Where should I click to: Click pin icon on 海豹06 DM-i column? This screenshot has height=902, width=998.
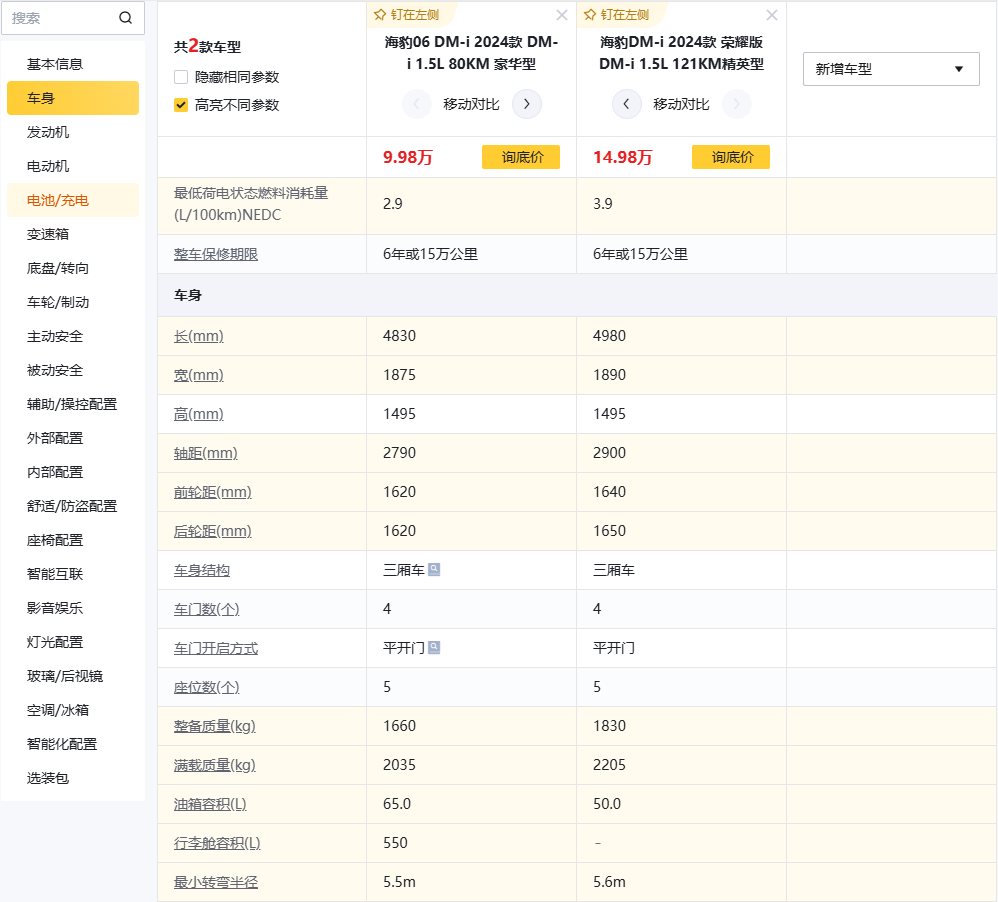[380, 15]
